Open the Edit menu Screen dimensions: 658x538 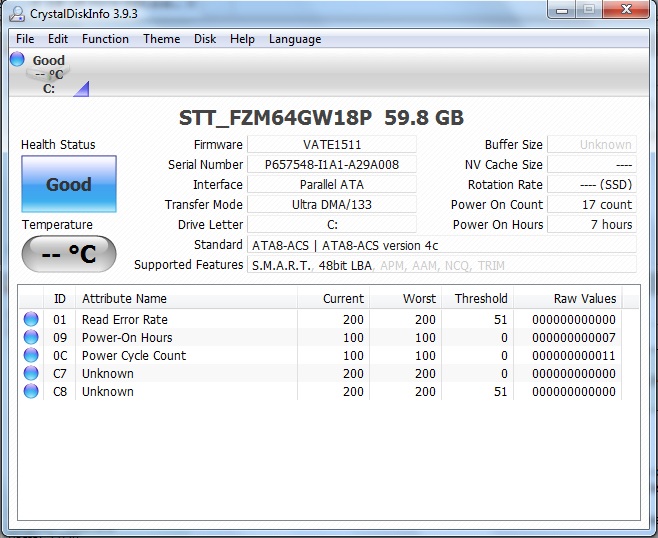58,39
